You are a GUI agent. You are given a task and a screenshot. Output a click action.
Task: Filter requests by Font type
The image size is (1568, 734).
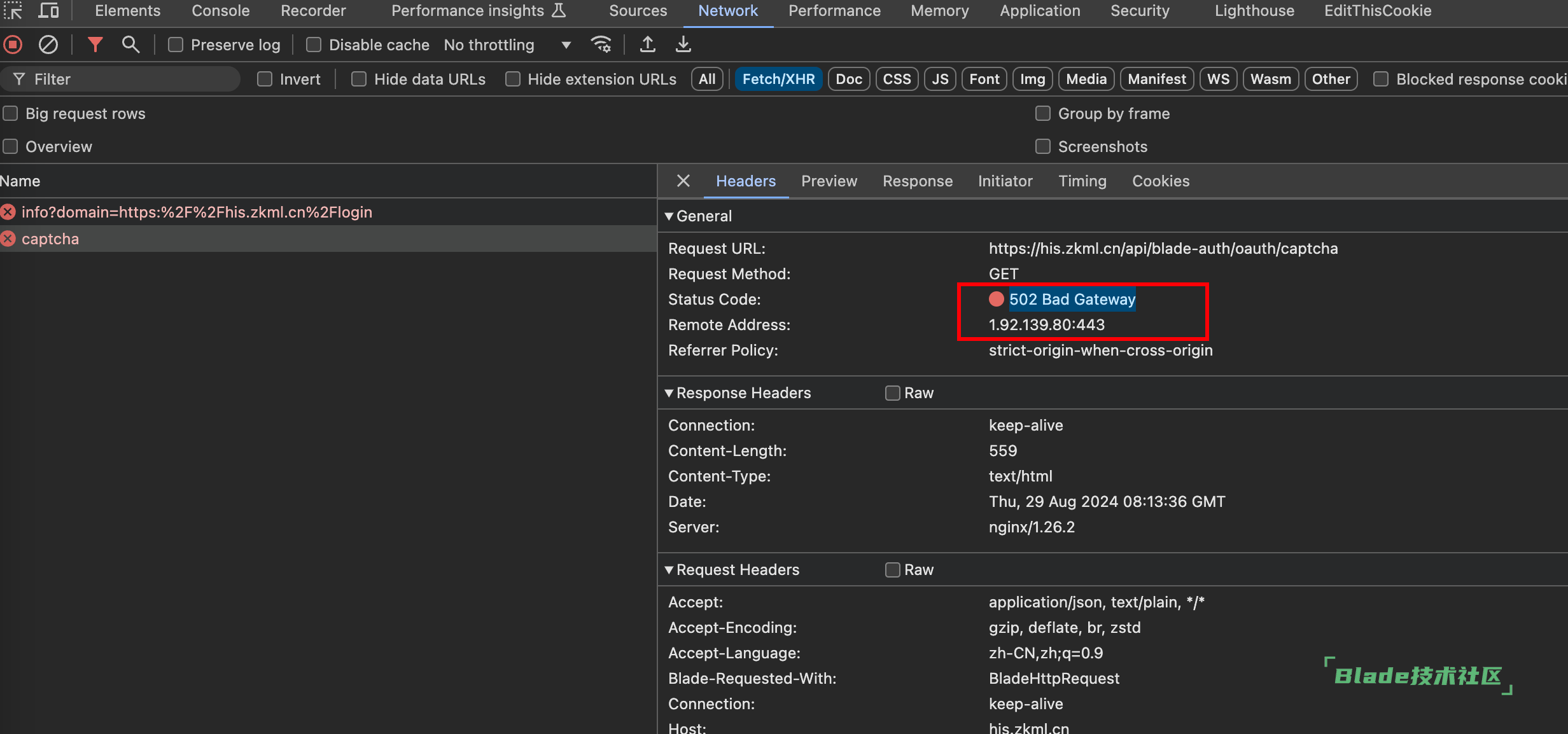point(984,80)
